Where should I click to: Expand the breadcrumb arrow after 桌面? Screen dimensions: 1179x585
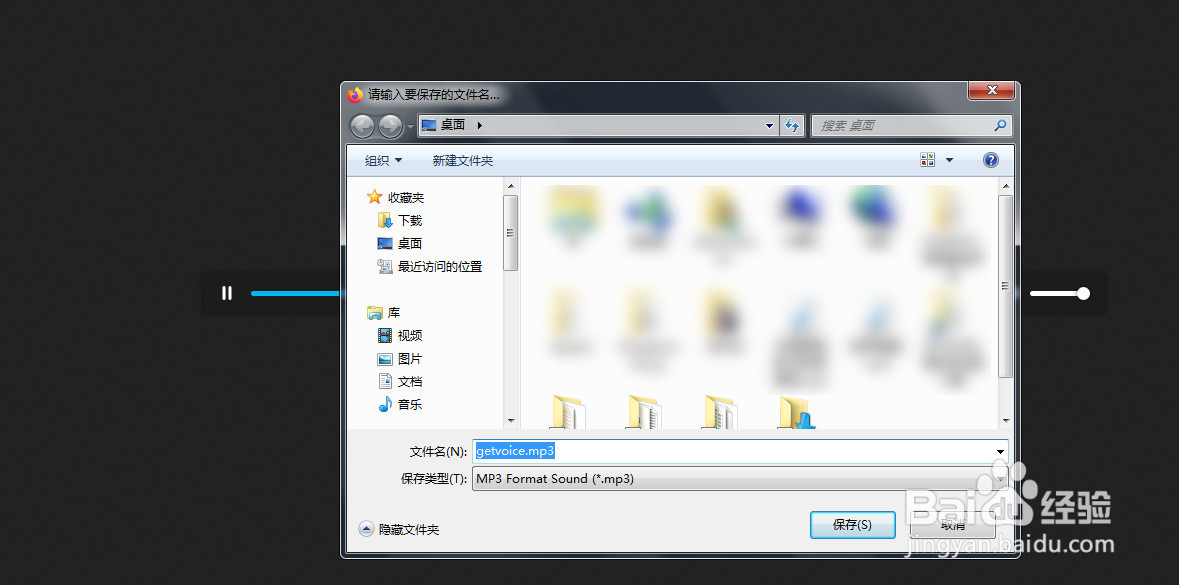tap(480, 126)
